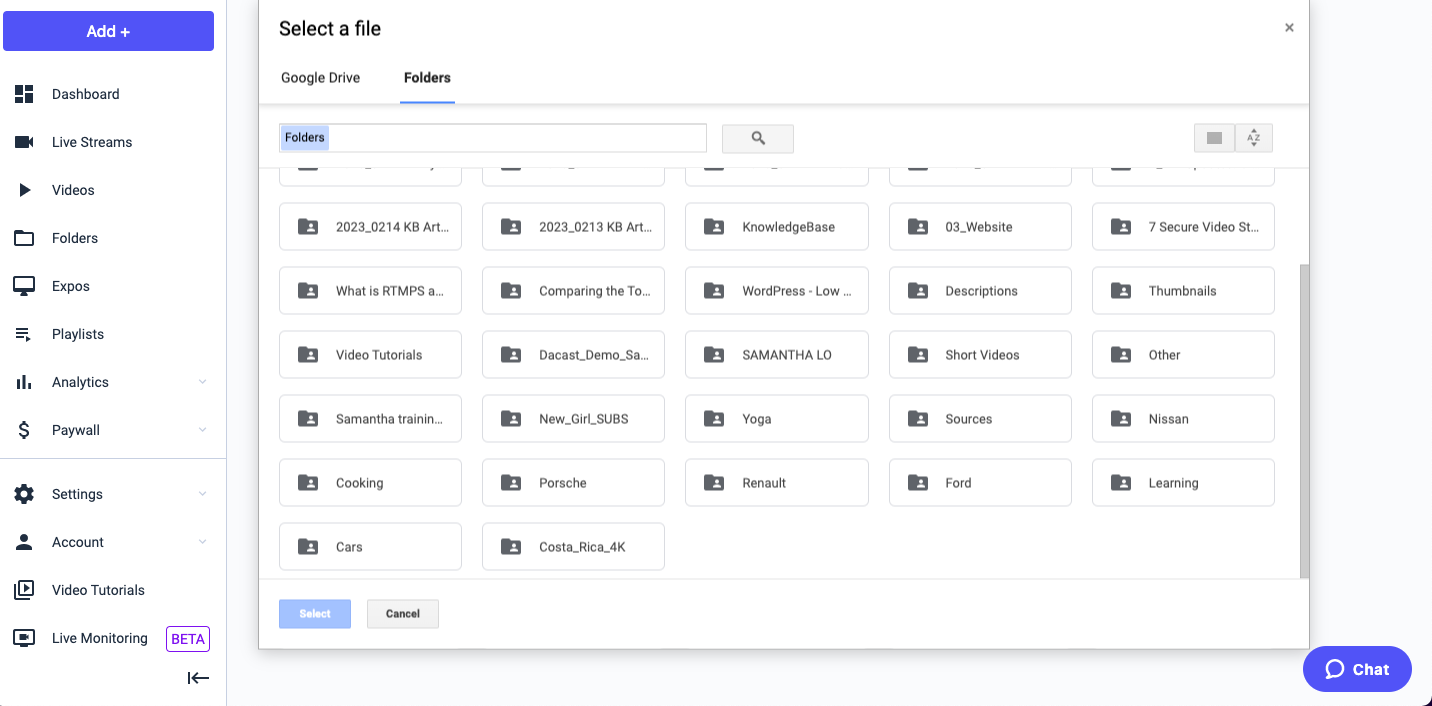Click the Live Streams camera icon
The width and height of the screenshot is (1432, 706).
24,142
